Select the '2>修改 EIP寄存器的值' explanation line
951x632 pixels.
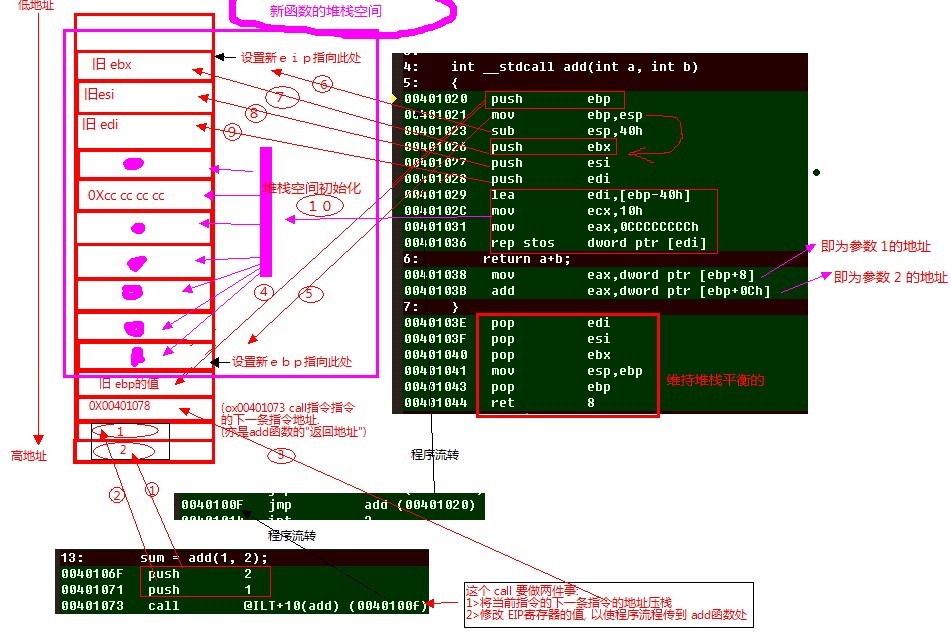point(607,614)
